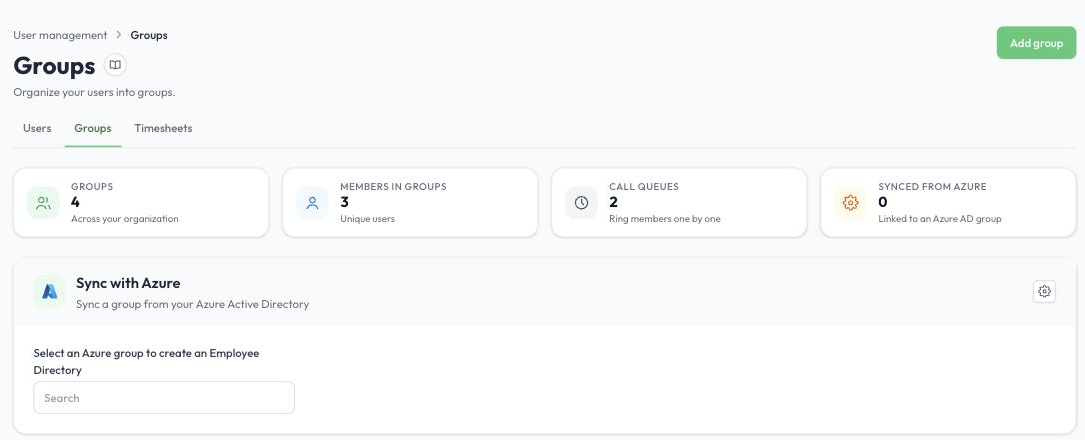Click the breadcrumb chevron separator
1085x440 pixels.
119,35
